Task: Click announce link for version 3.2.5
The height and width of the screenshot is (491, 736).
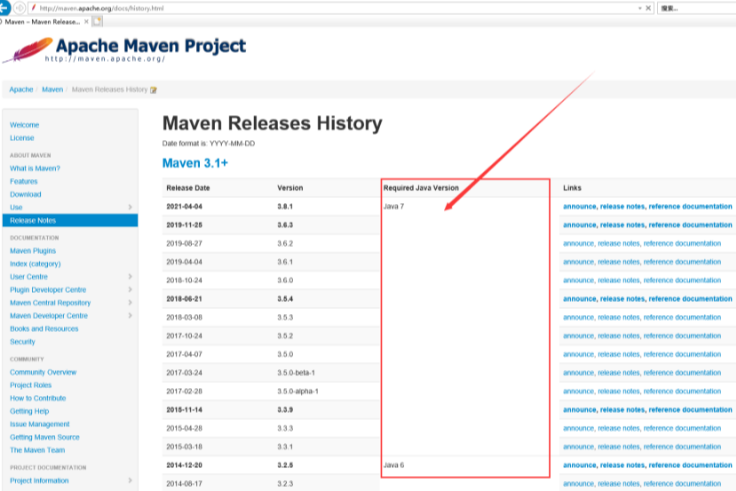Action: [x=580, y=465]
